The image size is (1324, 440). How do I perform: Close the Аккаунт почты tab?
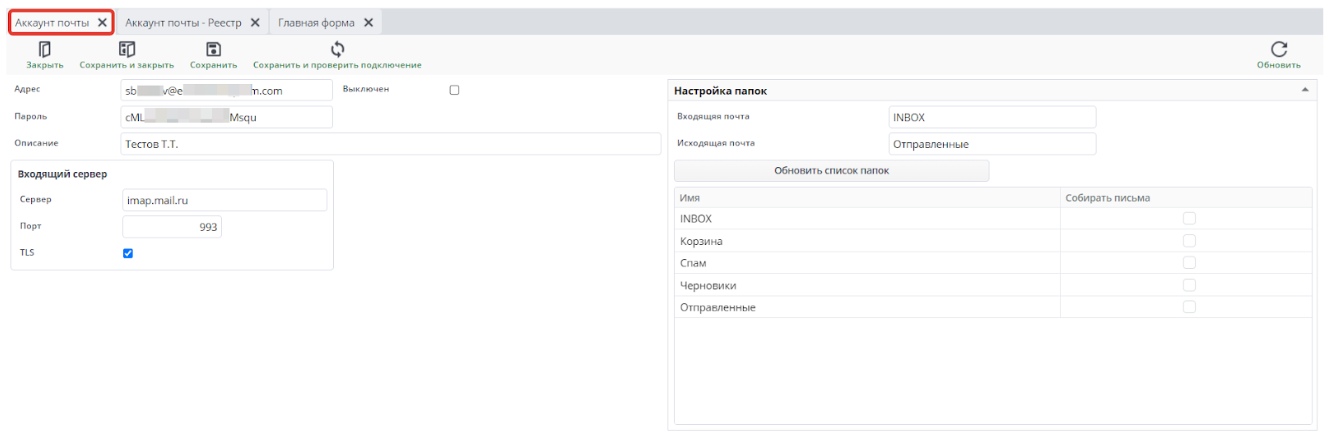point(102,22)
